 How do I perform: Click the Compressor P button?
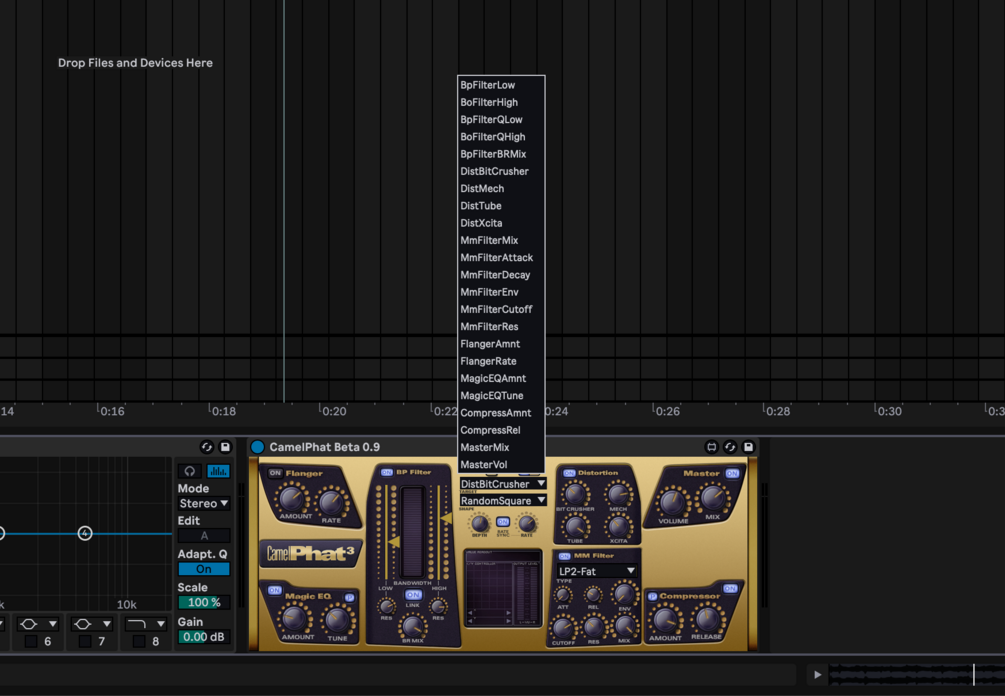tap(652, 597)
